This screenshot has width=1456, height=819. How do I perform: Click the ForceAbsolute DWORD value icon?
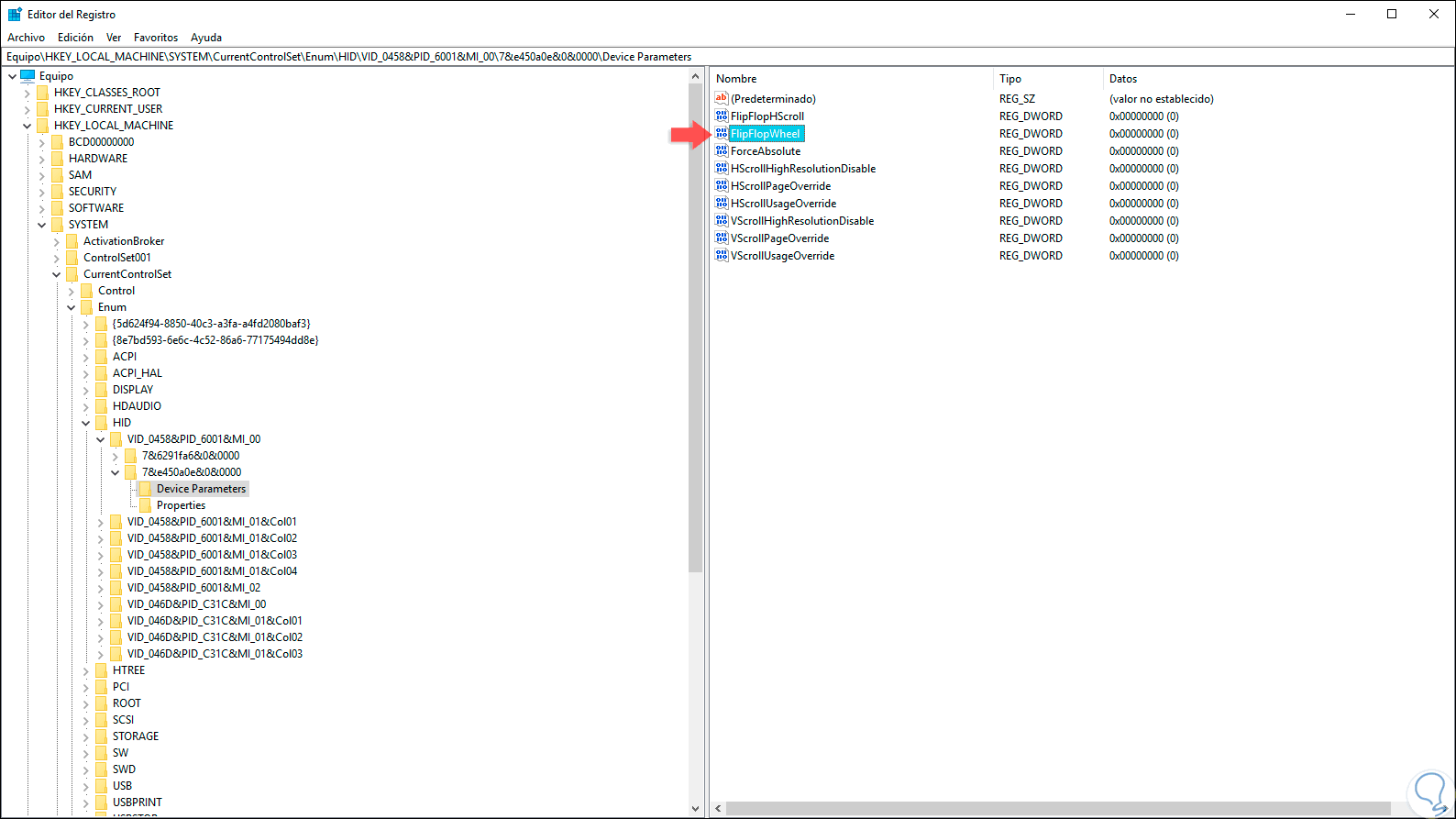722,151
